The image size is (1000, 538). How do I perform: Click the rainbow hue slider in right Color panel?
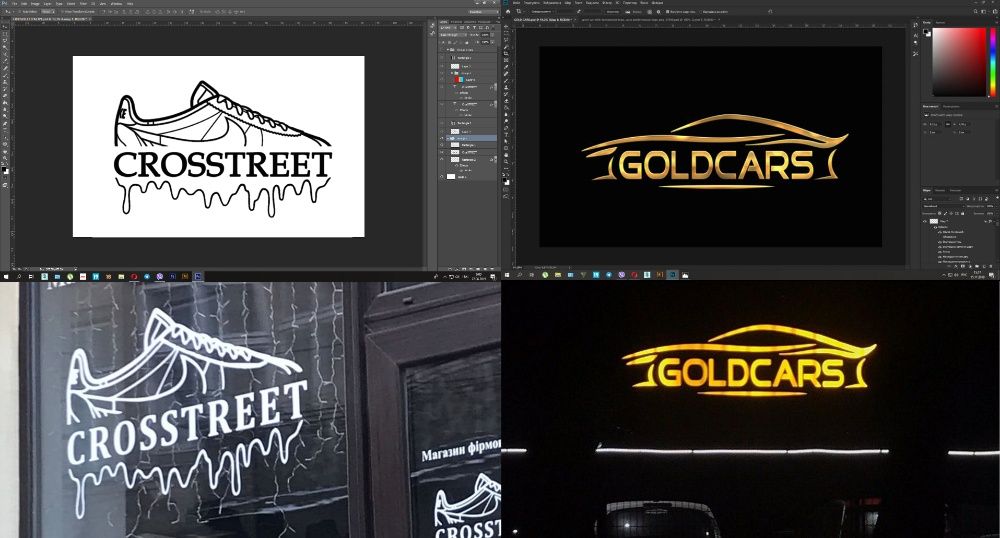pos(993,62)
